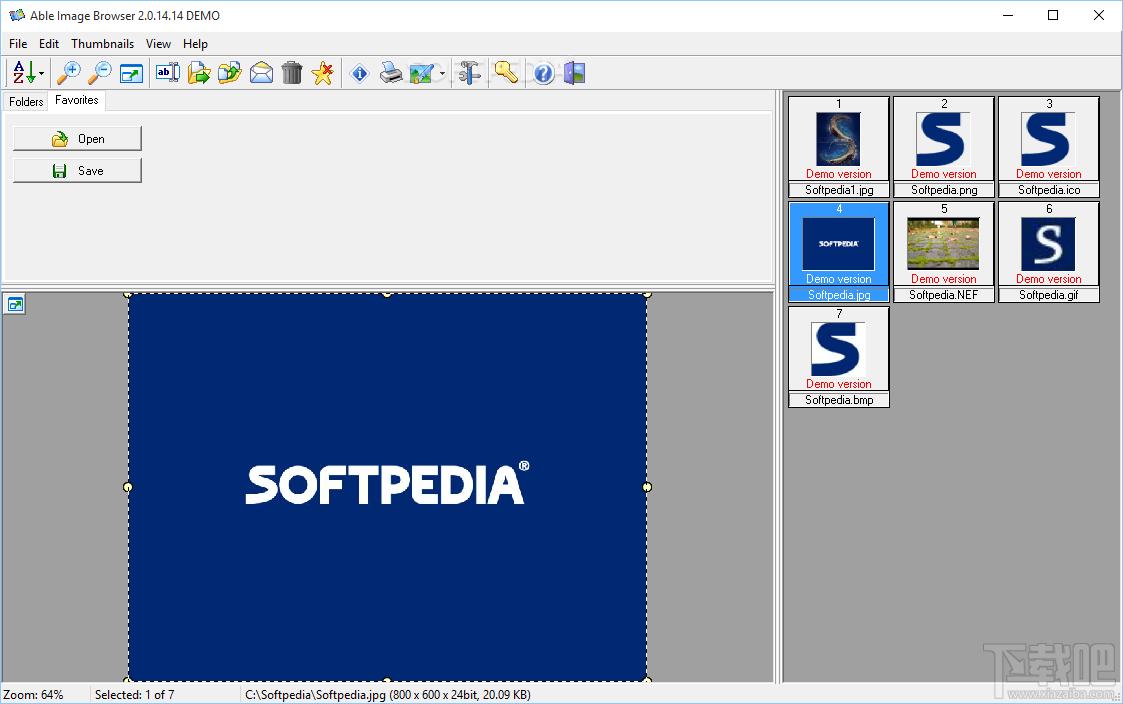Select thumbnail number 4 Softpedia.jpg

click(x=839, y=251)
